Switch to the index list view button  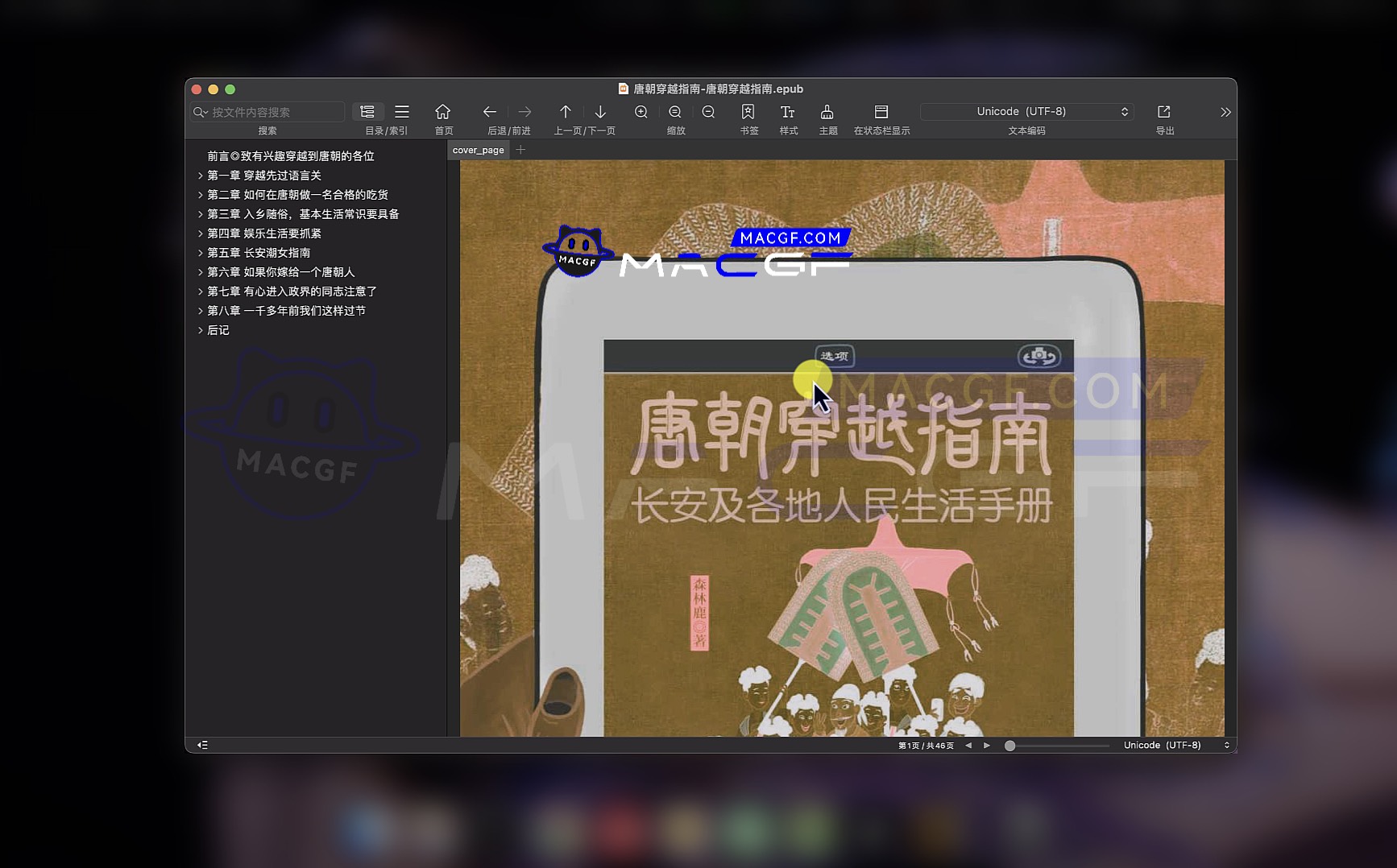coord(402,112)
